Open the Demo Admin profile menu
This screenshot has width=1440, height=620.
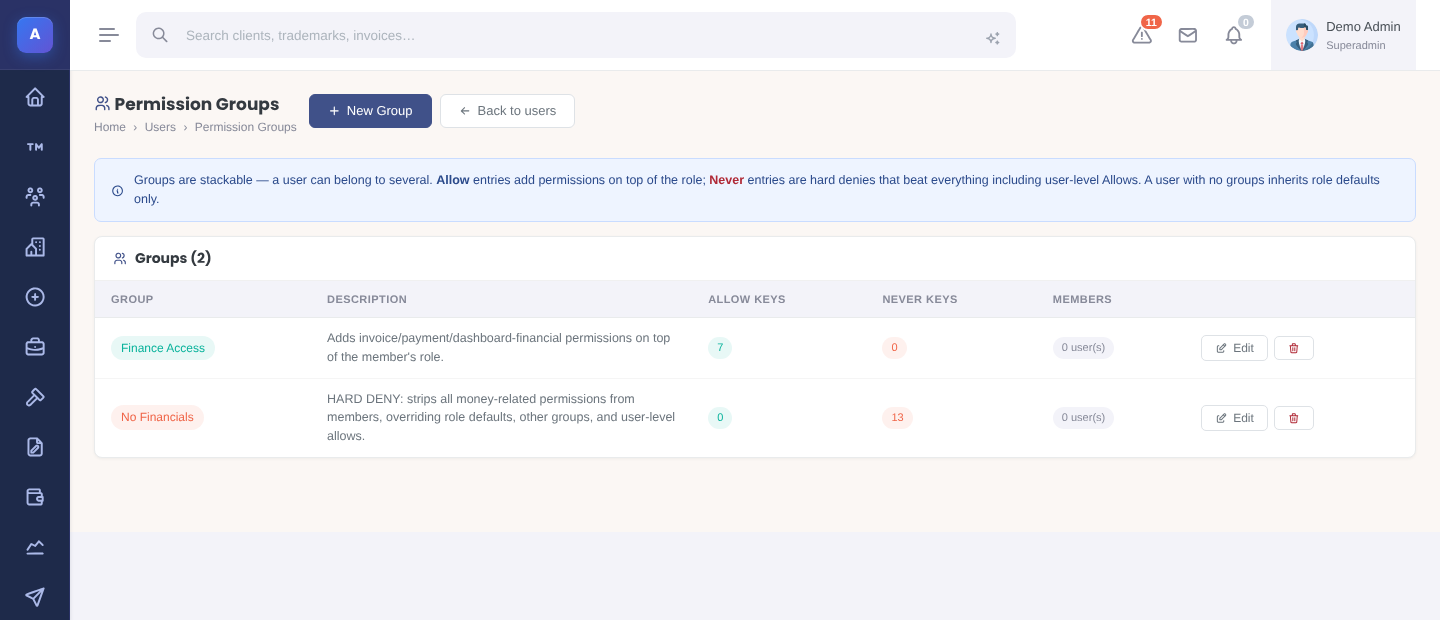pyautogui.click(x=1343, y=35)
